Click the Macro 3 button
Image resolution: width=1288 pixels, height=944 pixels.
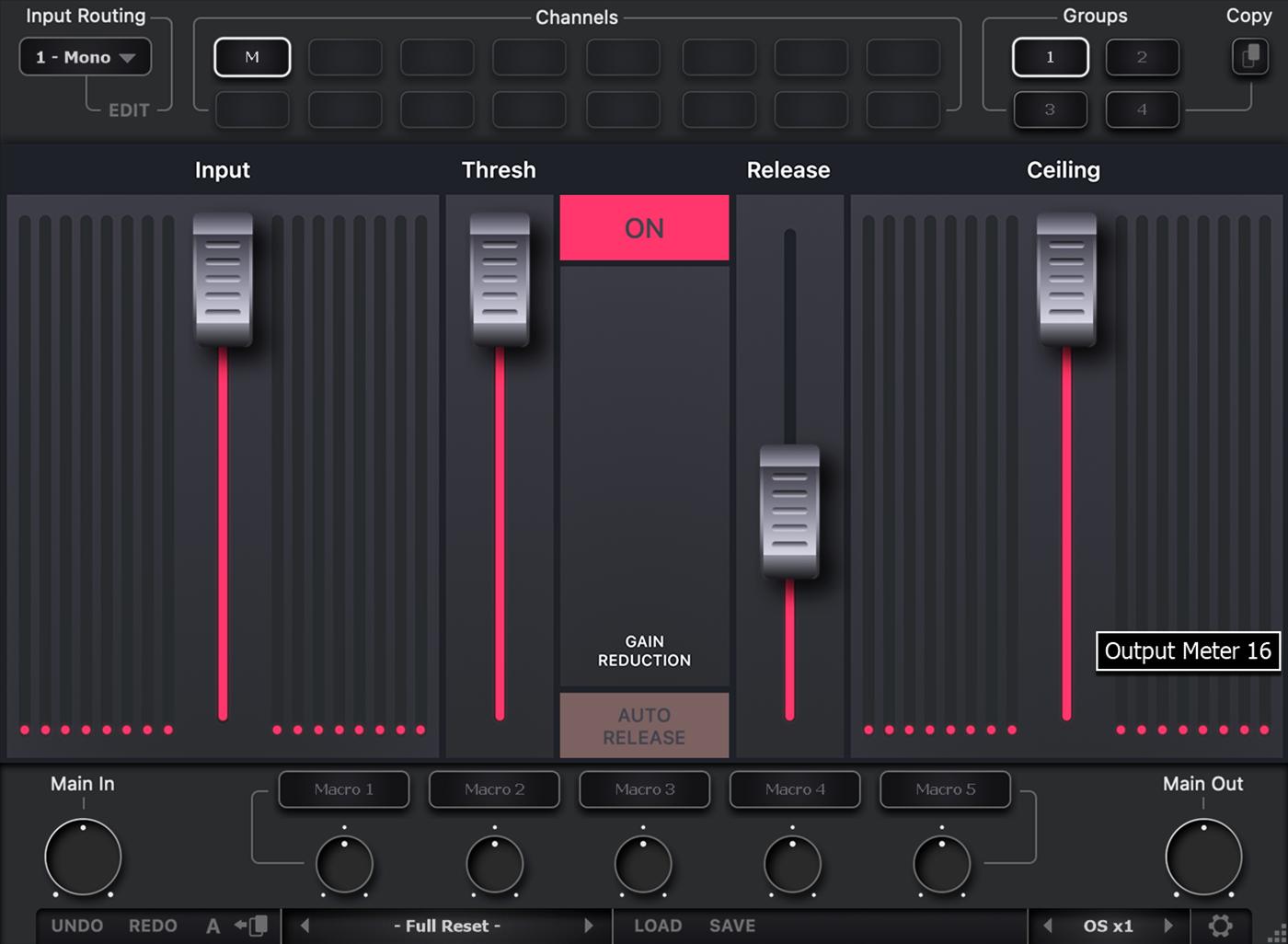(644, 789)
